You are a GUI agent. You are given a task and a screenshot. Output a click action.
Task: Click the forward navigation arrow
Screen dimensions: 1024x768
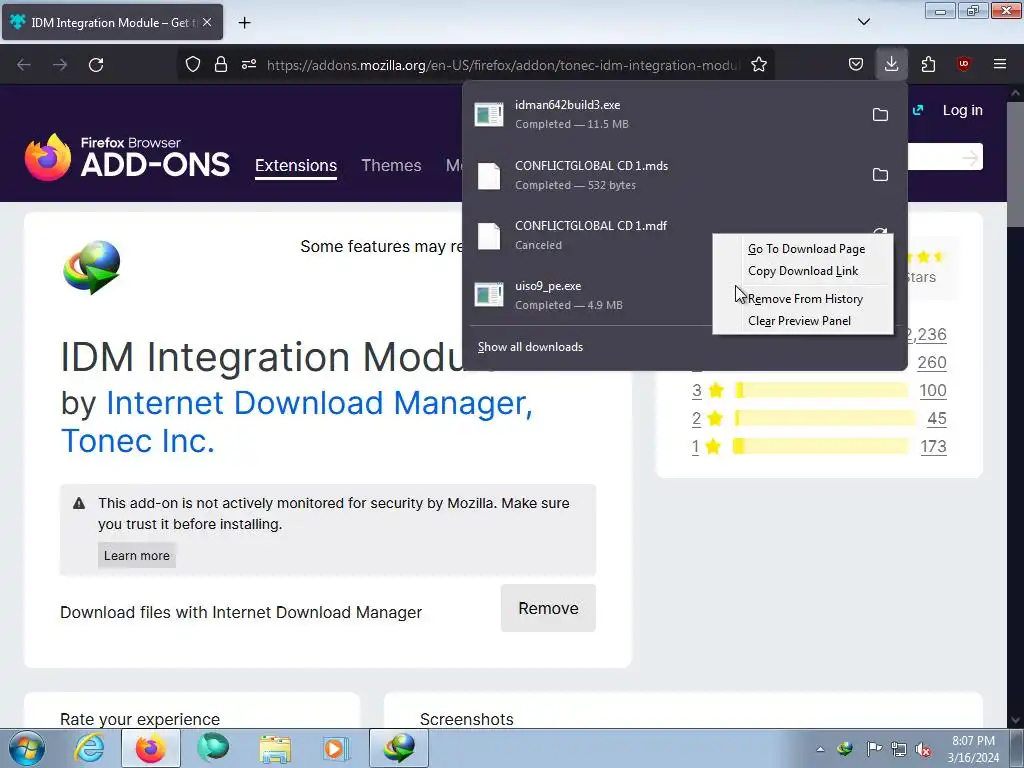pyautogui.click(x=60, y=65)
